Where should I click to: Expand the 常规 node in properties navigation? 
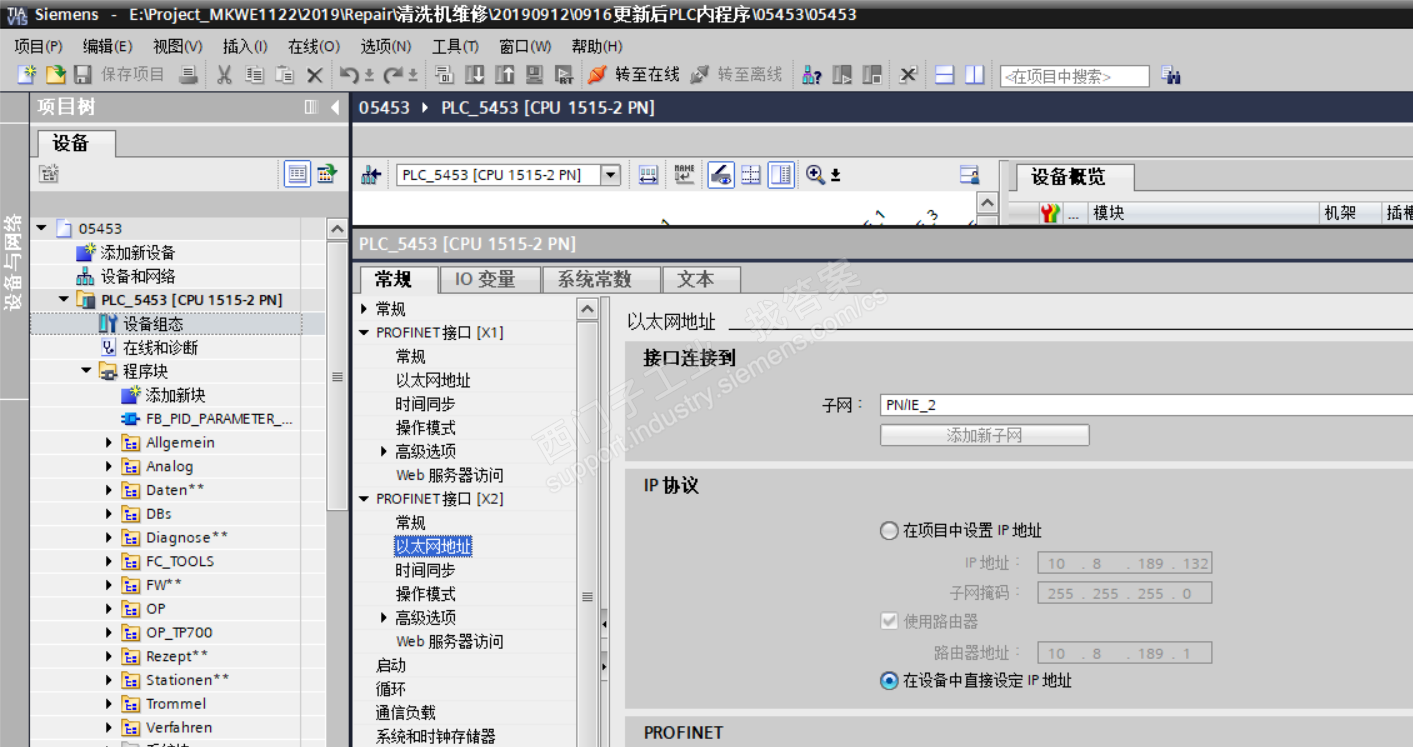coord(364,309)
